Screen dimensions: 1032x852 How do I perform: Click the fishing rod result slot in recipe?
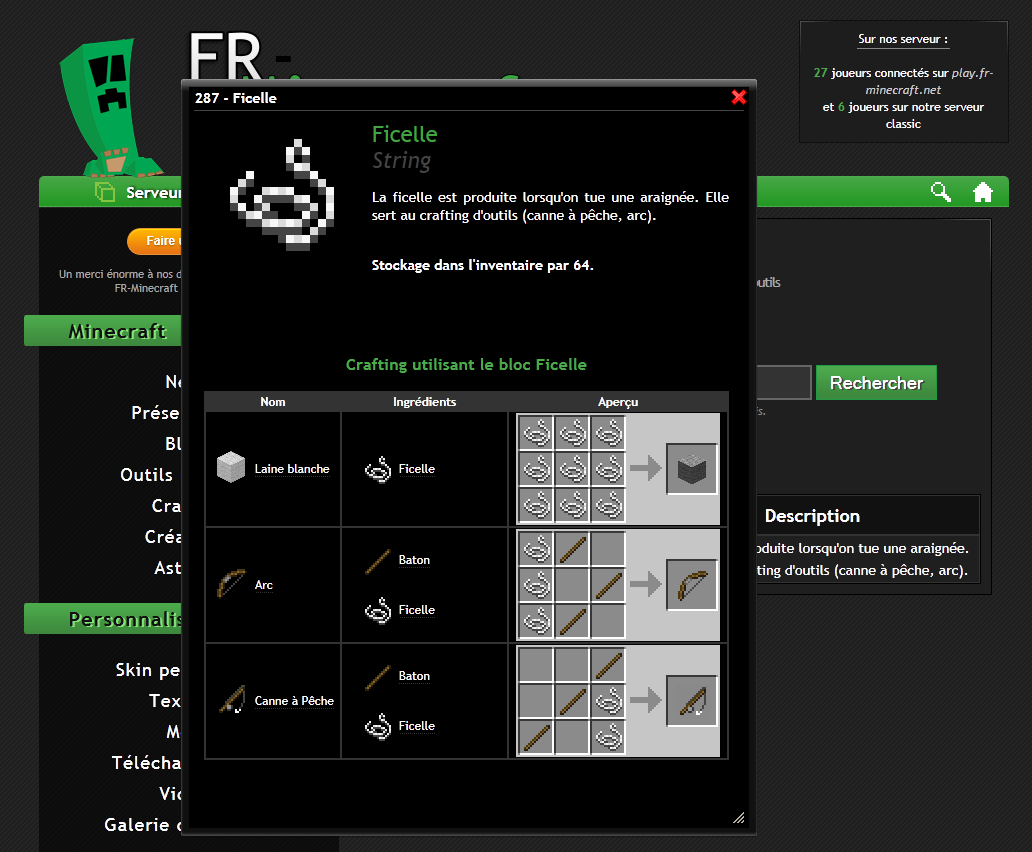692,700
